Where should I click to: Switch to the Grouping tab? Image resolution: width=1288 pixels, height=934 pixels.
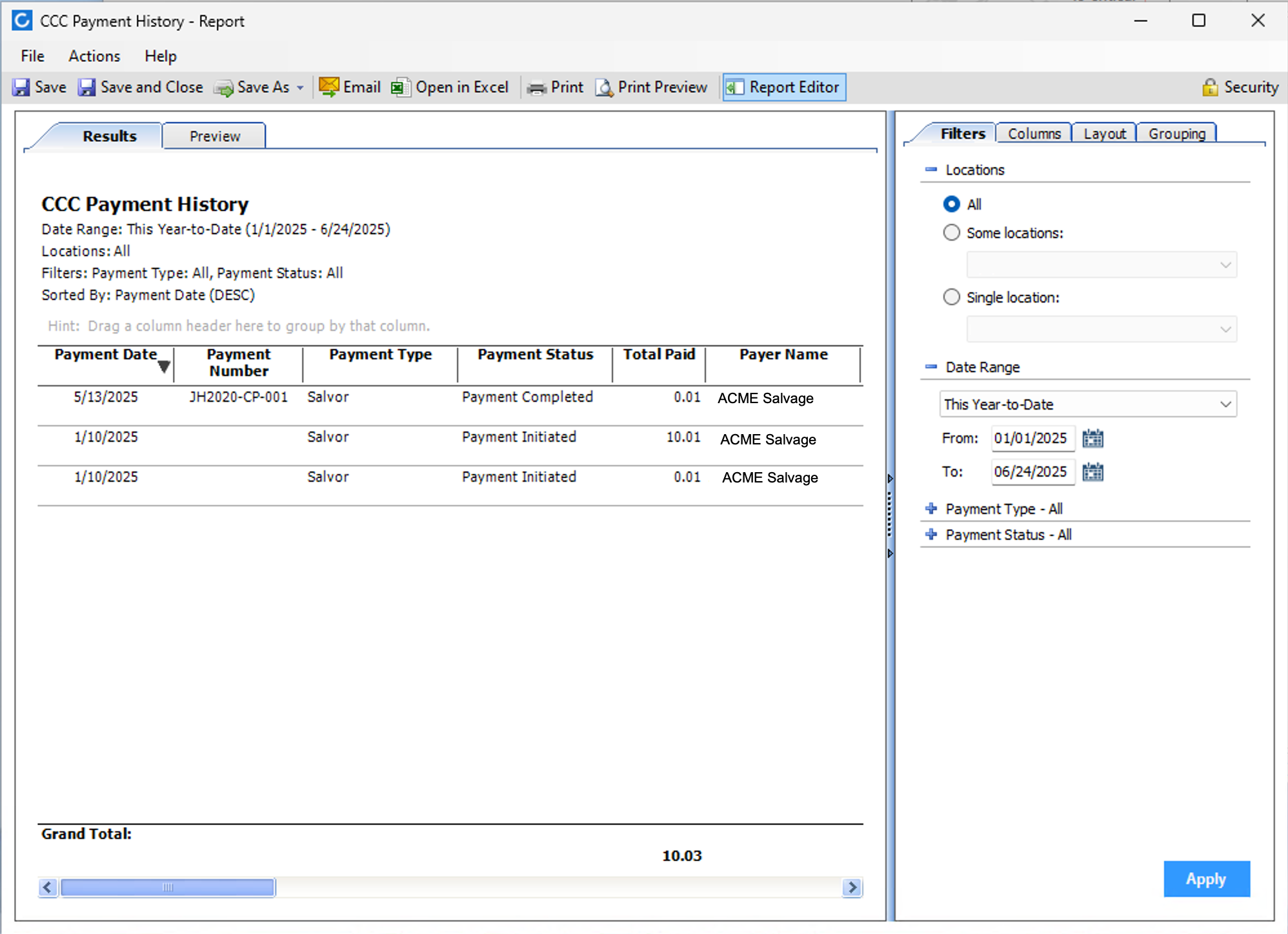click(x=1176, y=134)
